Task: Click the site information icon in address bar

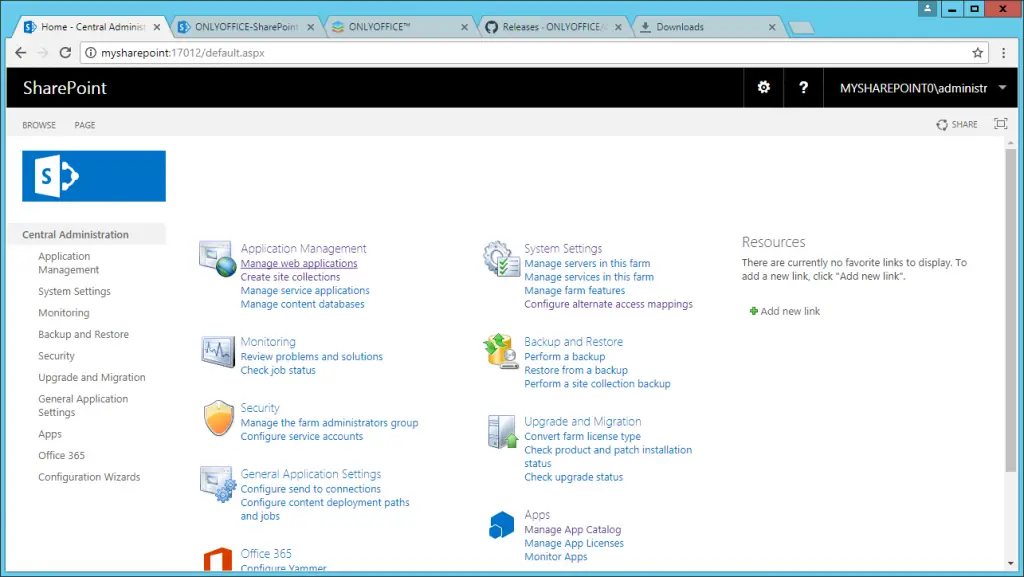Action: click(x=91, y=53)
